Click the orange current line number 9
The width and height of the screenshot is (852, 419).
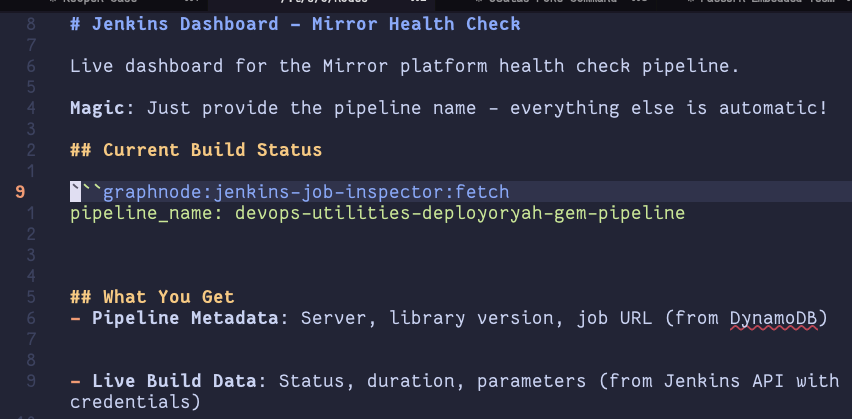tap(22, 191)
